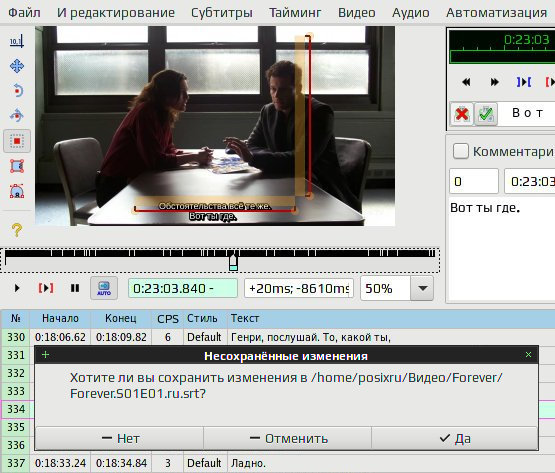Open the Видео menu
Image resolution: width=555 pixels, height=473 pixels.
[x=357, y=12]
